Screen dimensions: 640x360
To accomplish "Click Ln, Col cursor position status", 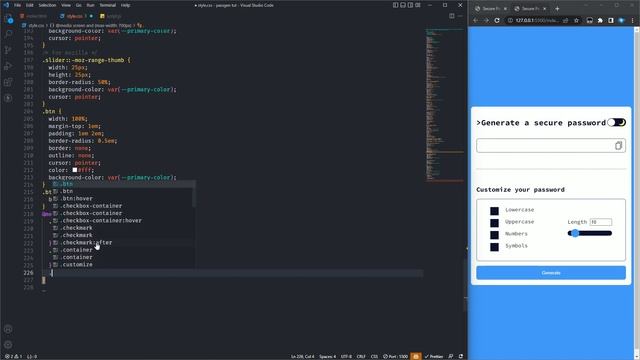I will pyautogui.click(x=302, y=356).
